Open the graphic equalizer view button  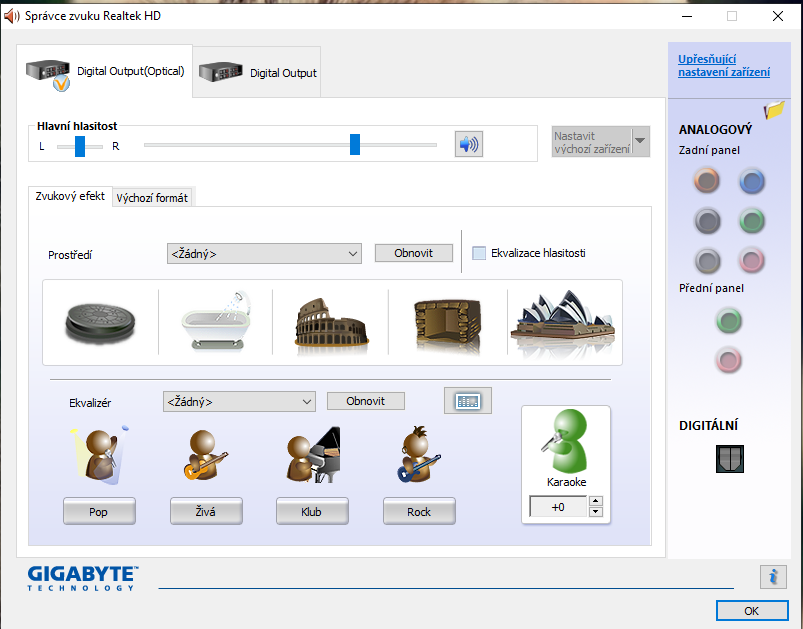468,401
